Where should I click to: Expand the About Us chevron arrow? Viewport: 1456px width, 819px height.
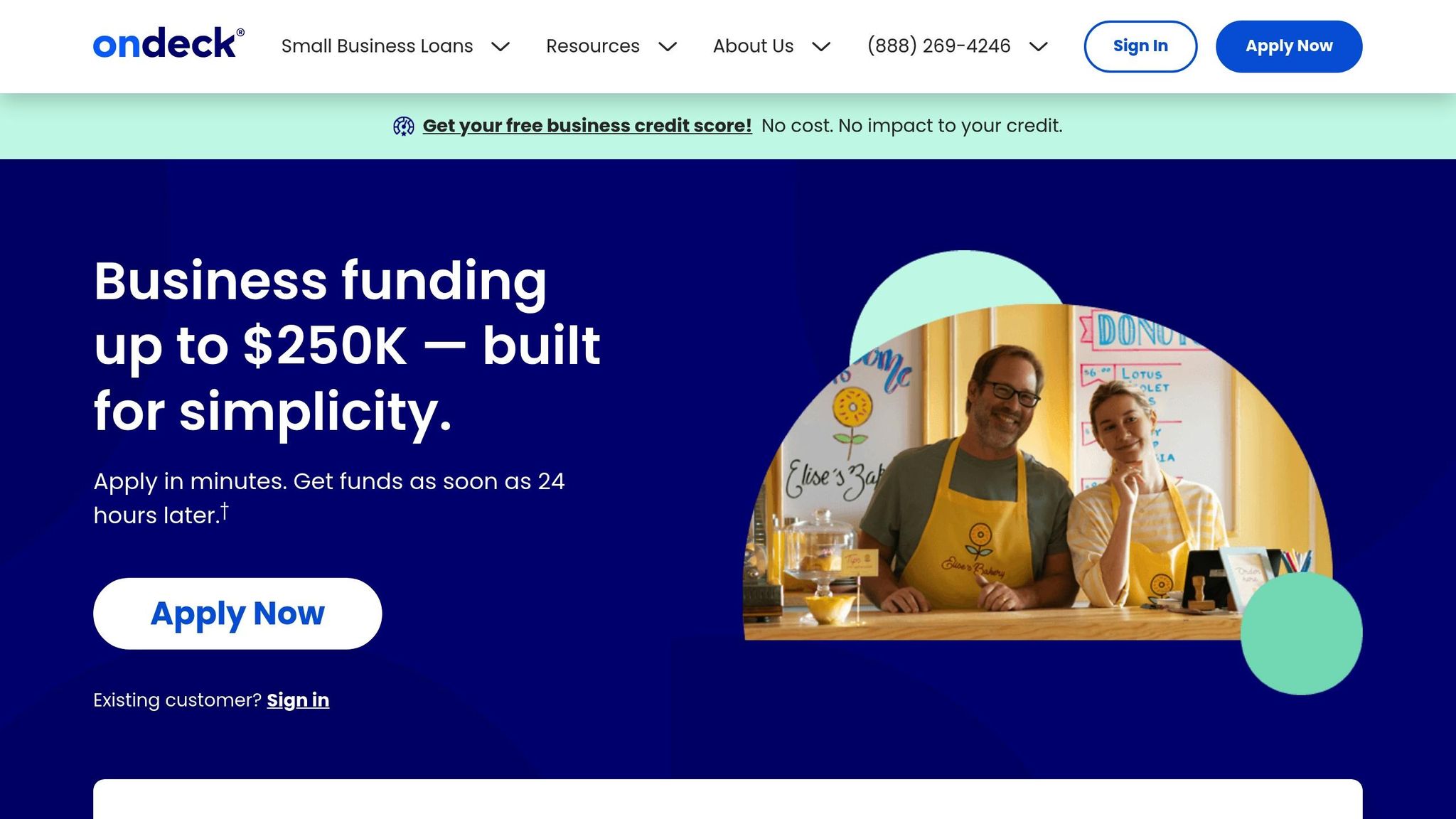pos(821,47)
